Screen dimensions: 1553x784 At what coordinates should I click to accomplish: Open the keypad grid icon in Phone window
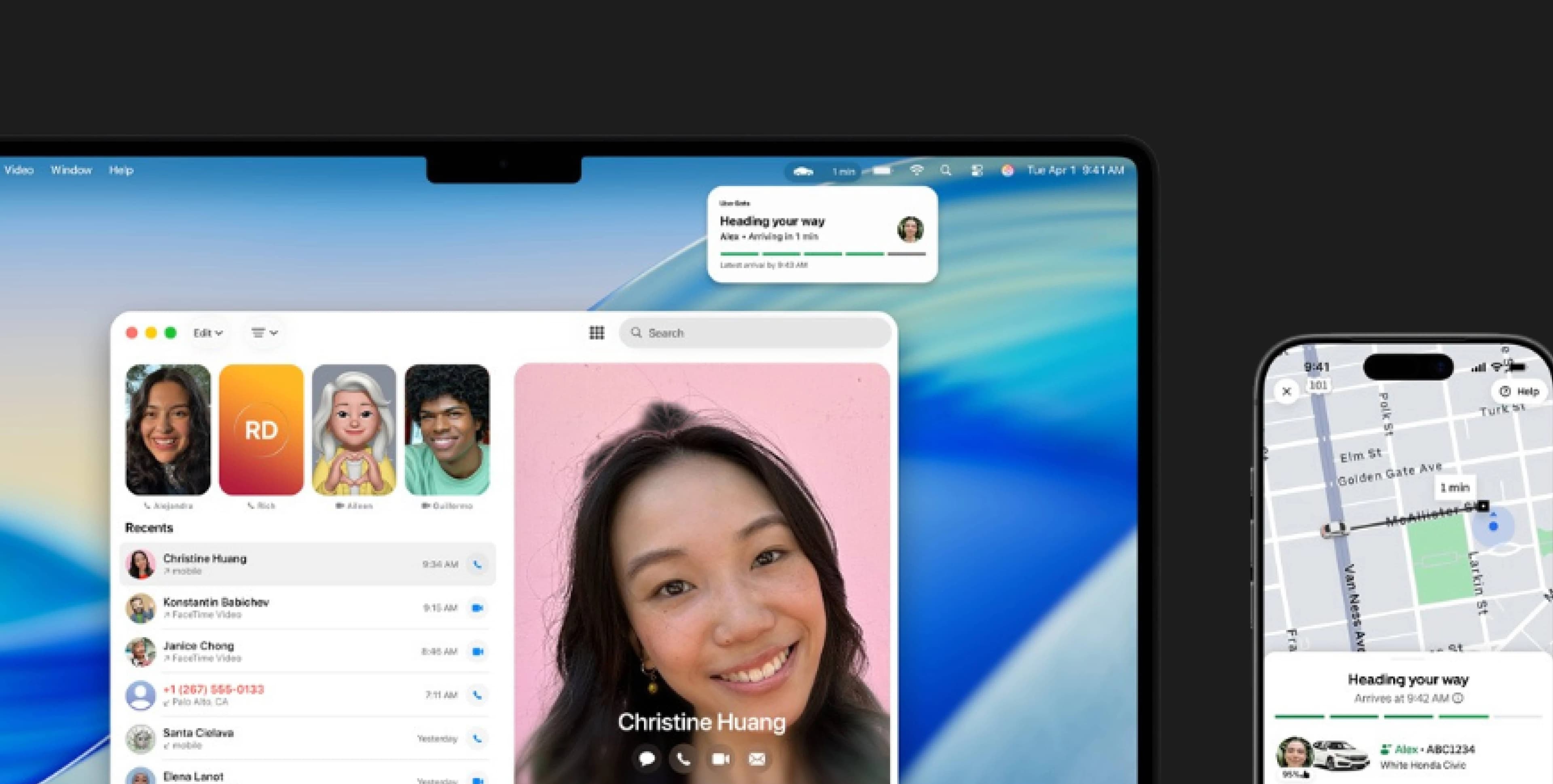(x=596, y=333)
